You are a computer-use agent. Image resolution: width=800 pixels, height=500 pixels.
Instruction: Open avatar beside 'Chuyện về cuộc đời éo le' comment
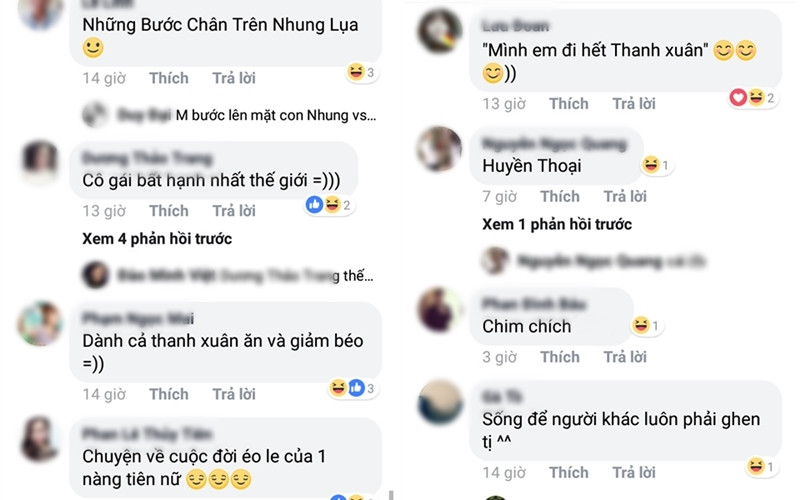(x=39, y=439)
